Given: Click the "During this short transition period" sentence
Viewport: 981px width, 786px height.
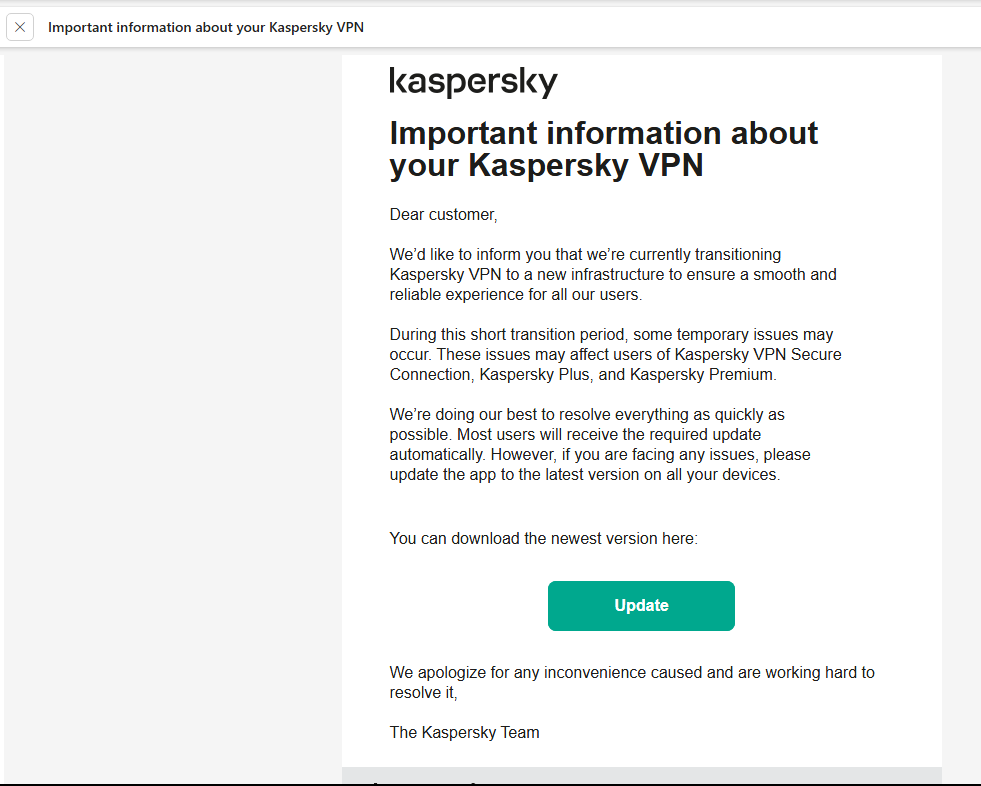Looking at the screenshot, I should (521, 334).
